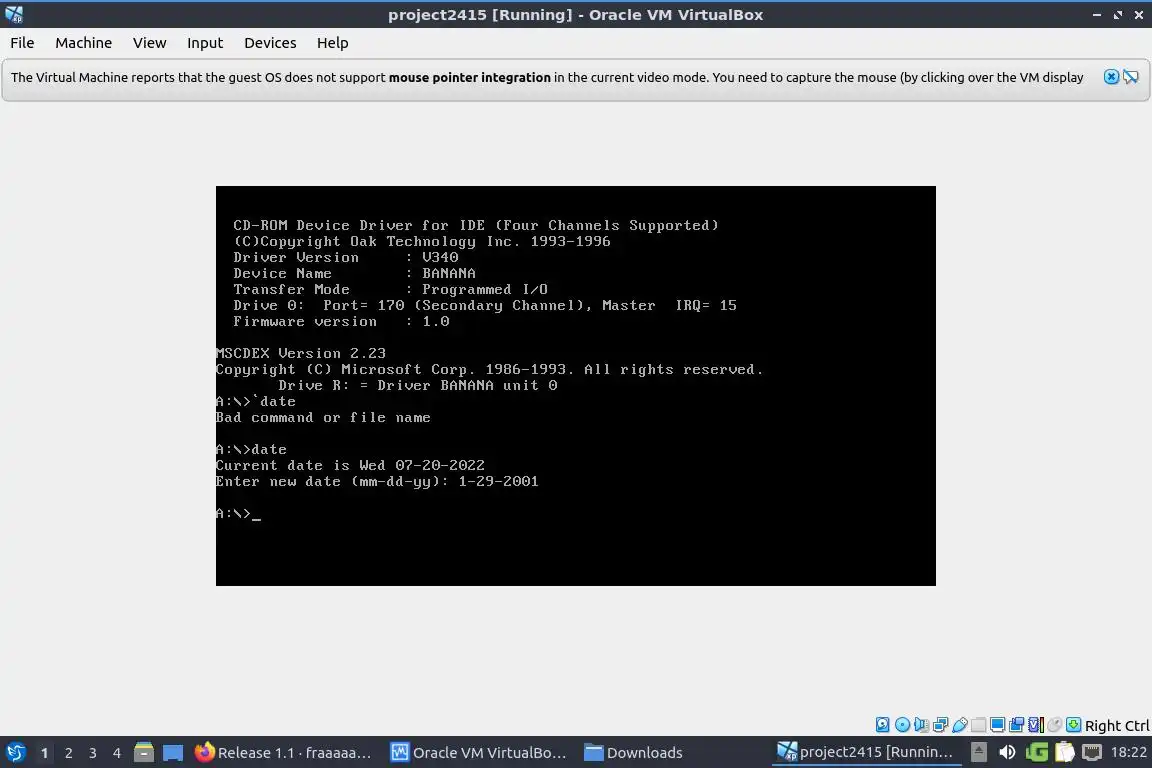The image size is (1152, 768).
Task: Switch to Downloads folder window
Action: coord(633,752)
